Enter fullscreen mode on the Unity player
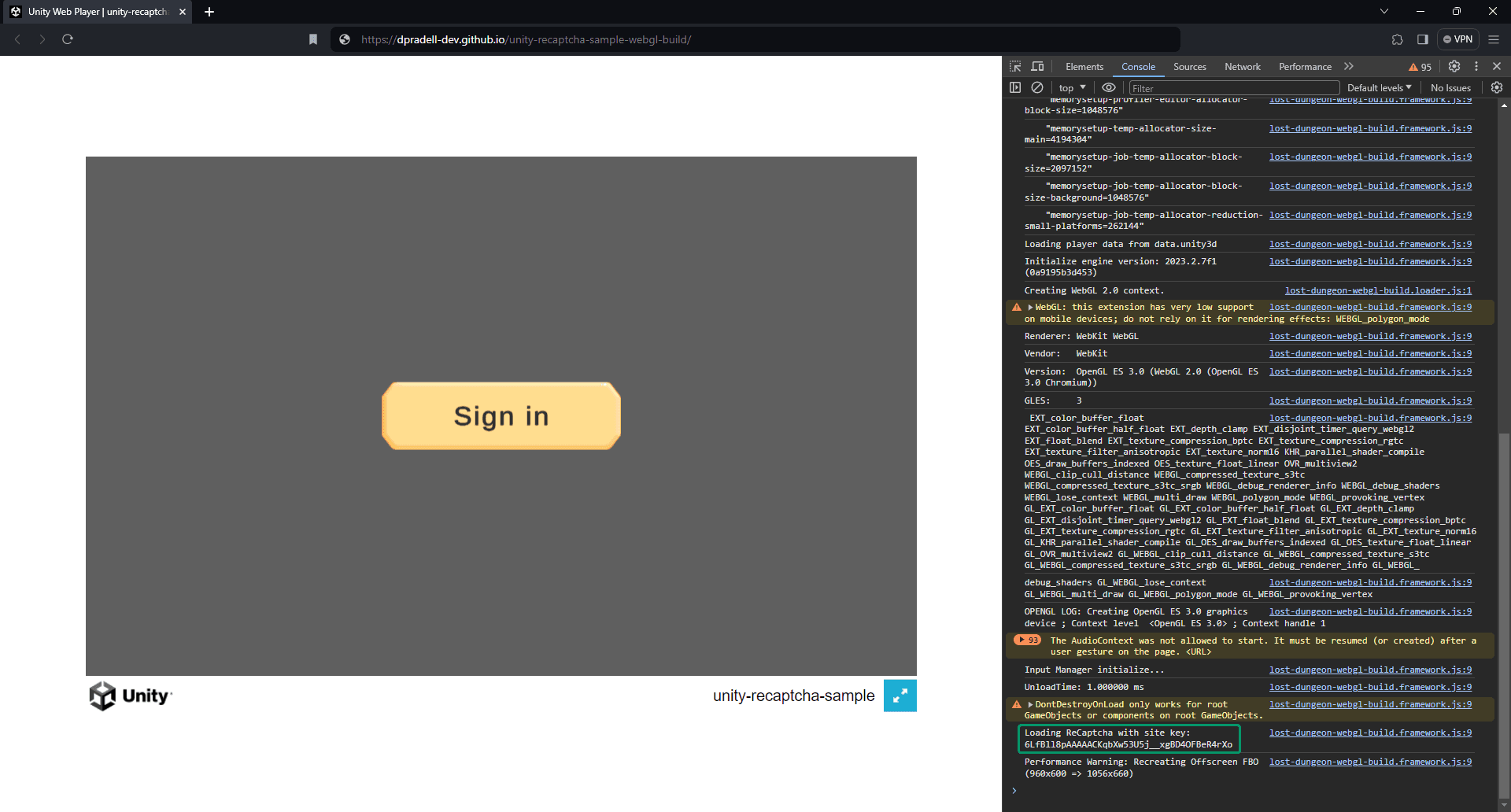The width and height of the screenshot is (1511, 812). point(901,696)
